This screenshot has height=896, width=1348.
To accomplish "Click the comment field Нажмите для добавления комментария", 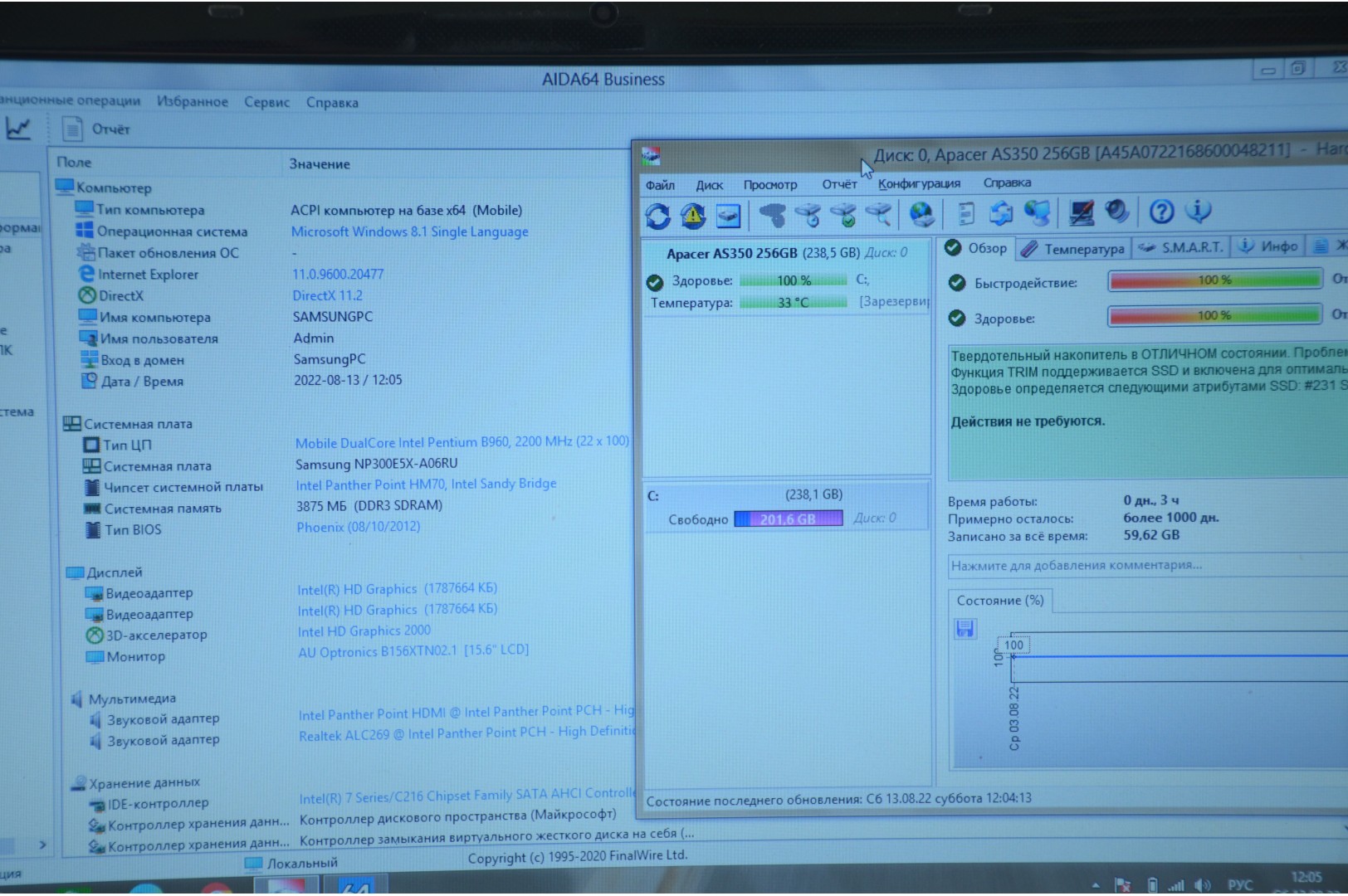I will (x=1149, y=565).
